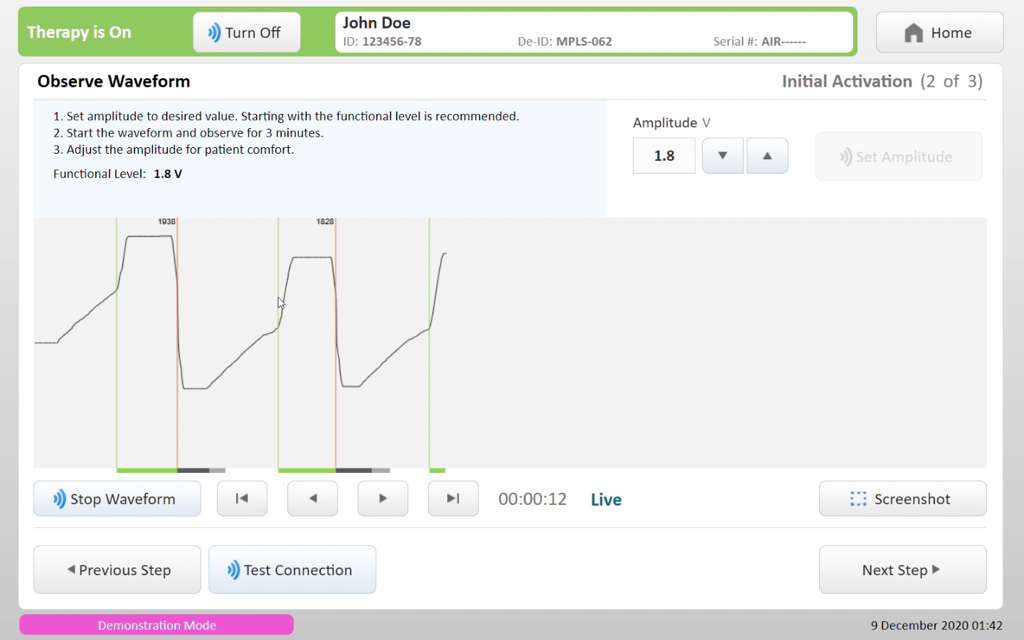Screen dimensions: 1024x640
Task: Click the Therapy is On status text
Action: pos(79,33)
